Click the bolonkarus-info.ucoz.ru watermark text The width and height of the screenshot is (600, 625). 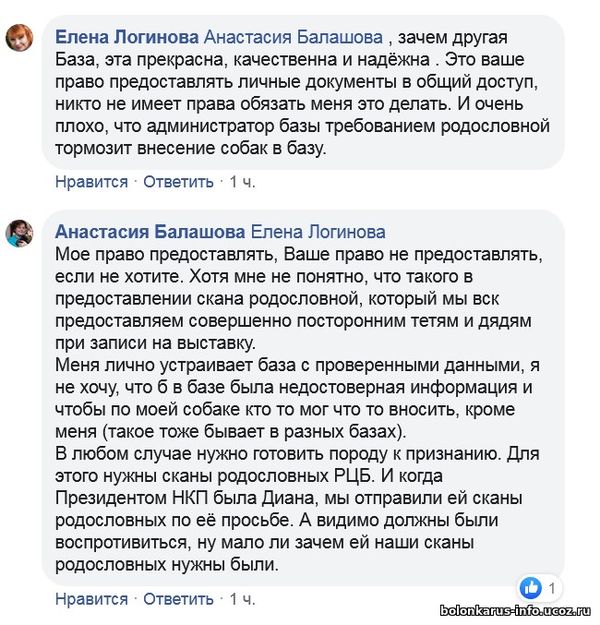[x=515, y=611]
